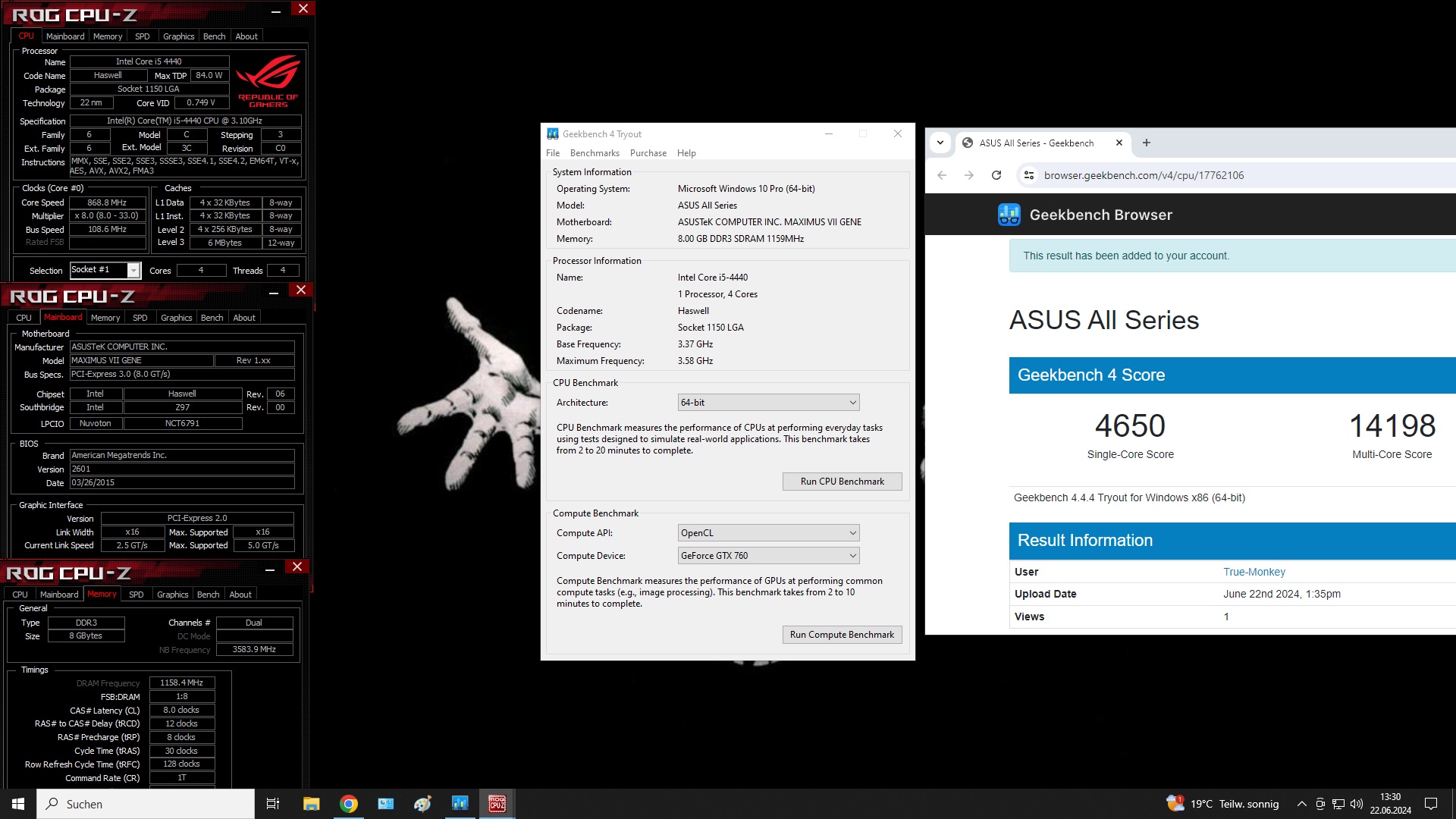Open Compute Device GeForce GTX 760 dropdown

[x=768, y=556]
